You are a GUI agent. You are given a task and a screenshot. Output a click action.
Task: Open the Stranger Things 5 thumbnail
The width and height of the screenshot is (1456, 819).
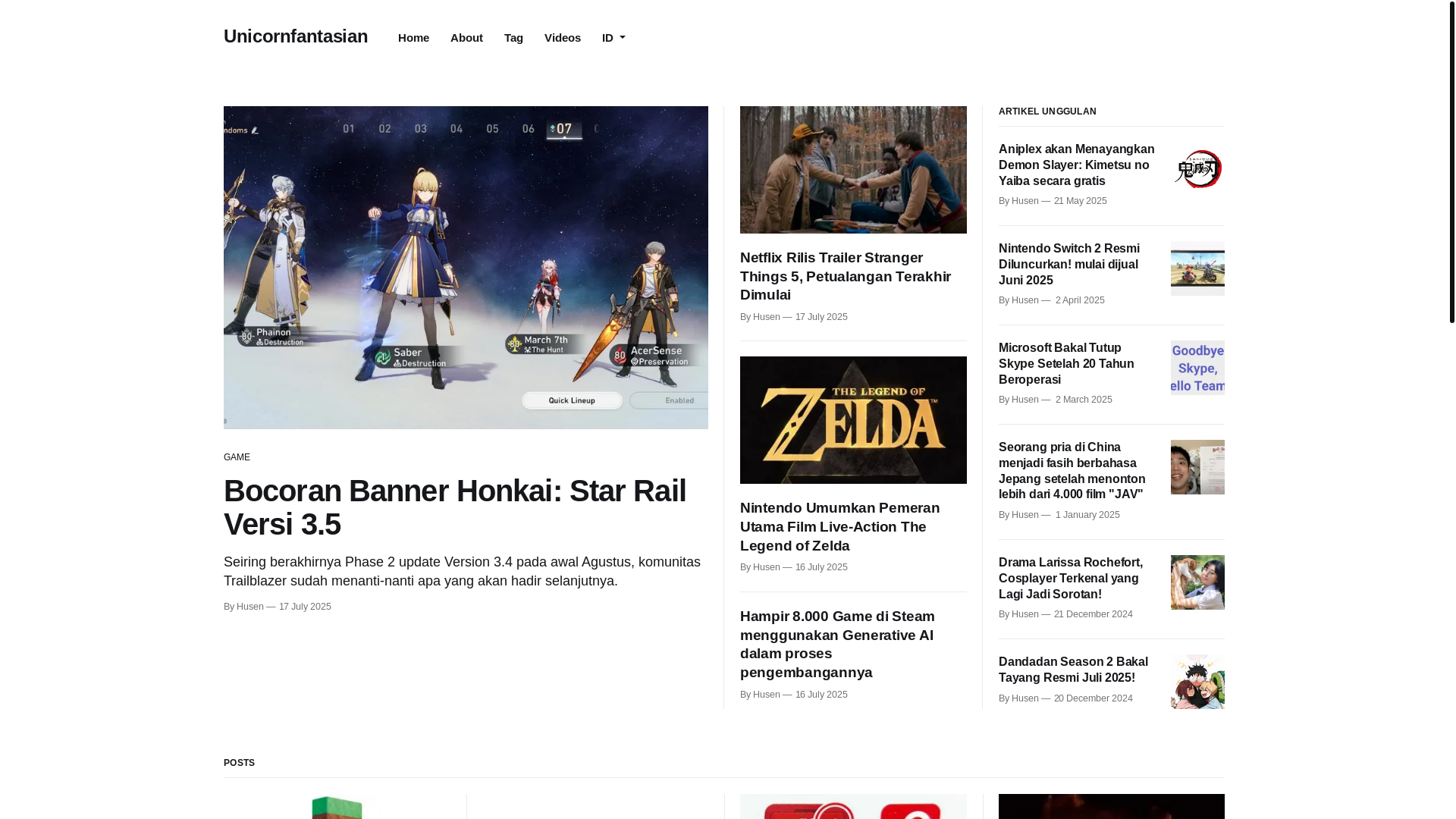(x=853, y=170)
